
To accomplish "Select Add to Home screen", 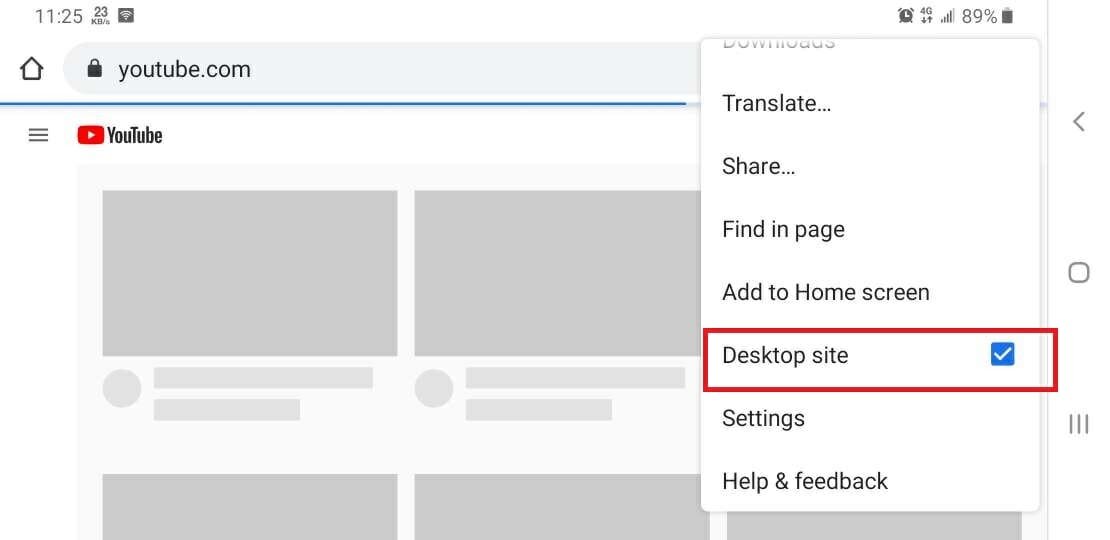I will (825, 292).
